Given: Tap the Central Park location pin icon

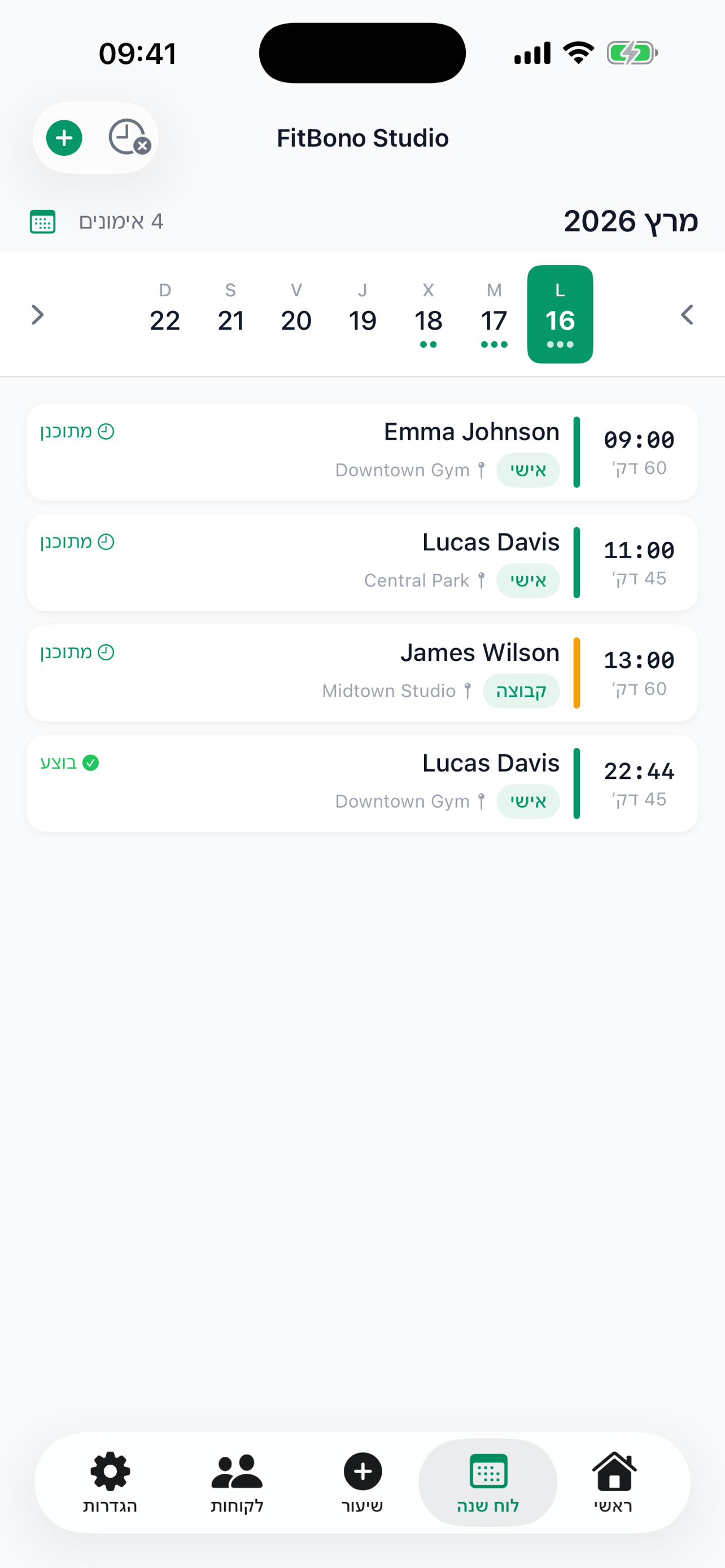Looking at the screenshot, I should [x=481, y=581].
